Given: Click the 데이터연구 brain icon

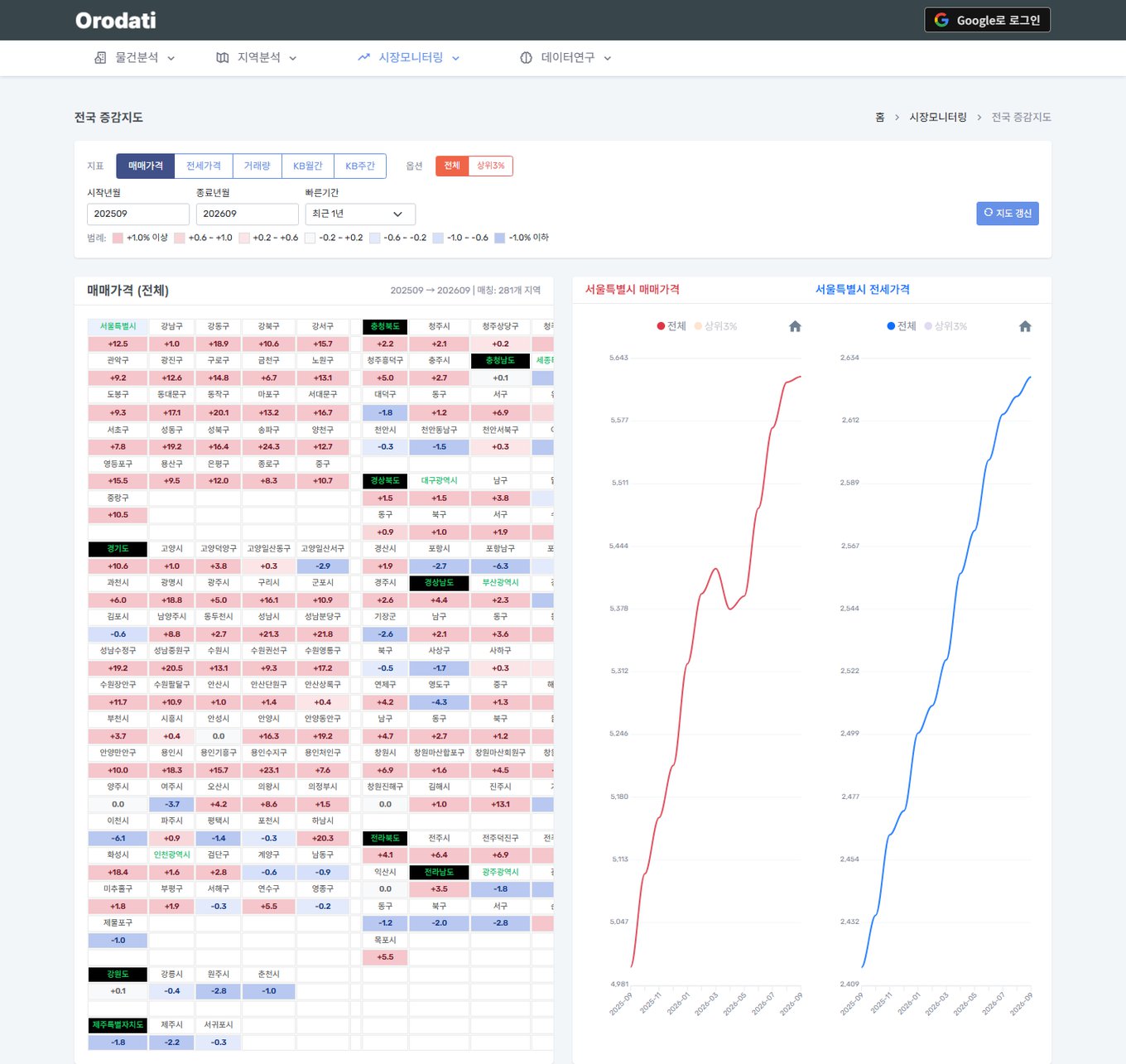Looking at the screenshot, I should (526, 58).
